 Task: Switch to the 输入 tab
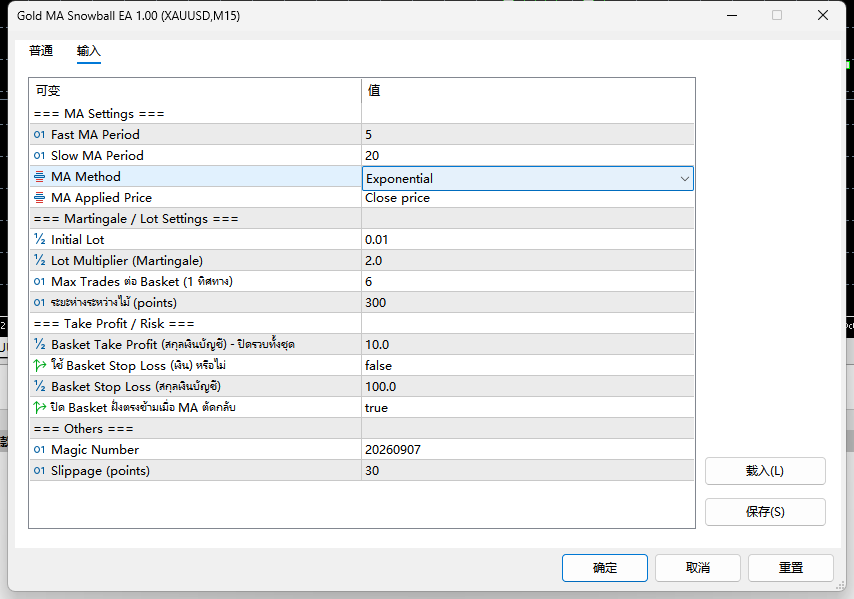tap(89, 51)
